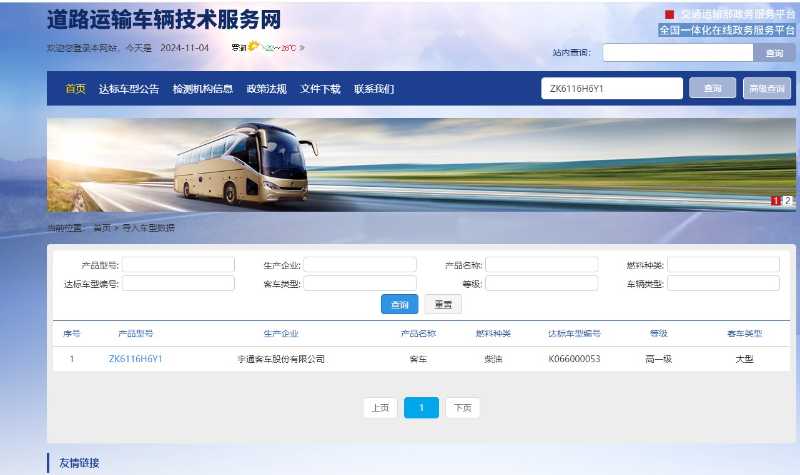Go to previous page 上页
This screenshot has width=800, height=475.
click(x=380, y=408)
